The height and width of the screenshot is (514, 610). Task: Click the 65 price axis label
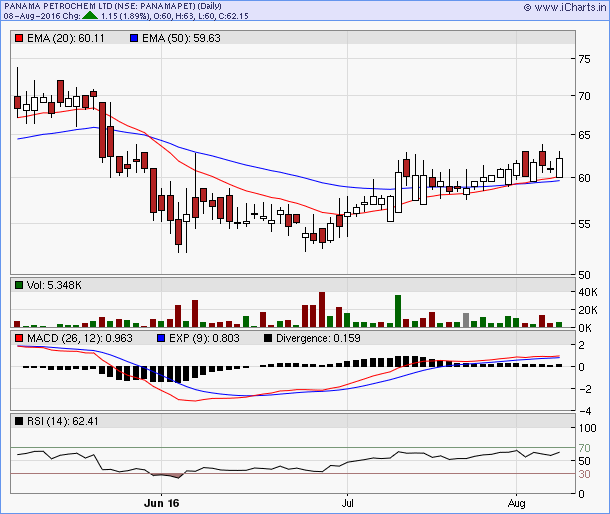point(584,135)
